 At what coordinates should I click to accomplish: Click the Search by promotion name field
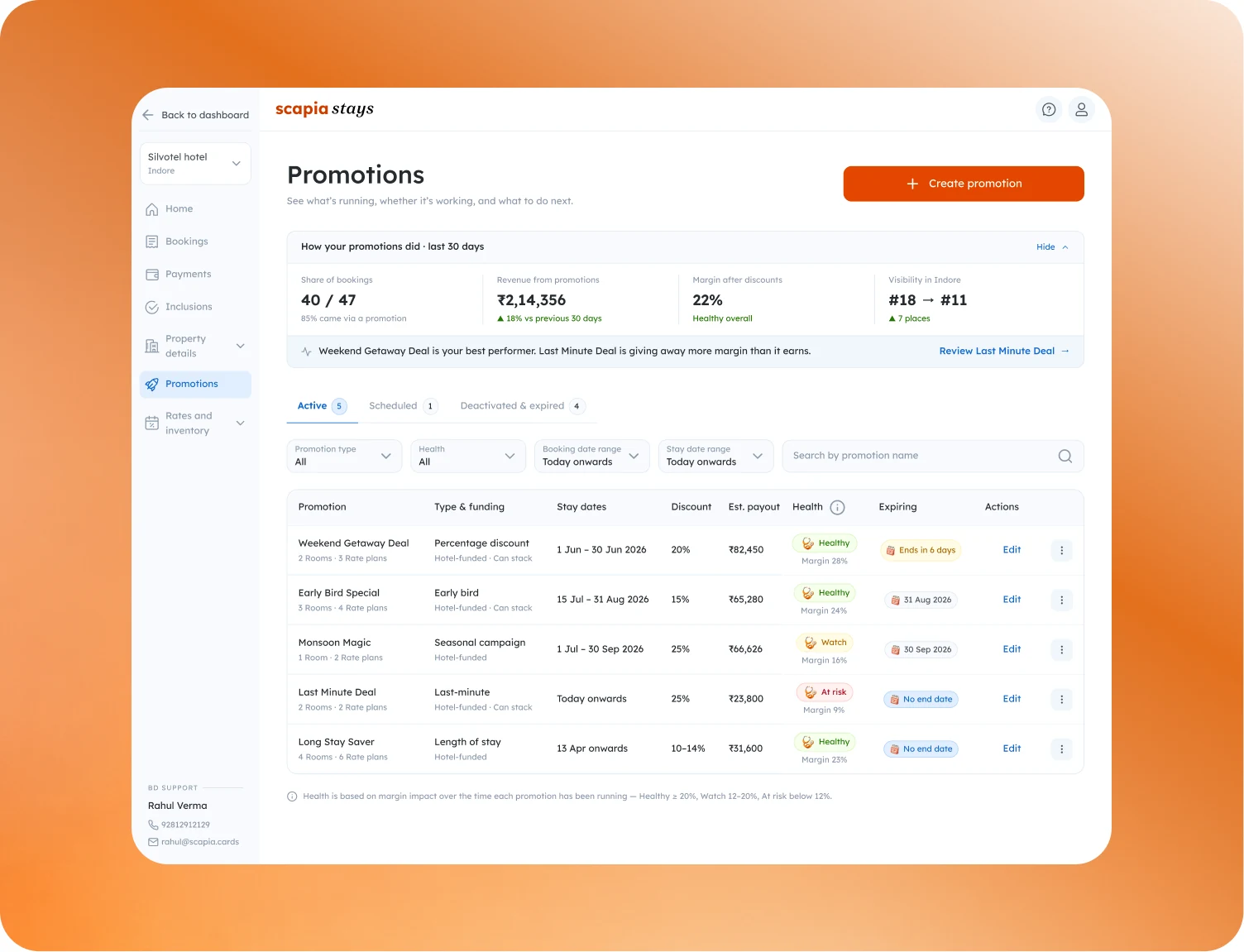click(x=933, y=456)
